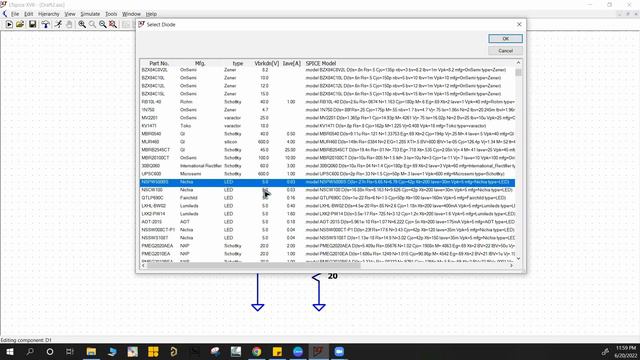640x360 pixels.
Task: Select the LXHL-BW02 Lumileds LED row
Action: click(x=327, y=206)
